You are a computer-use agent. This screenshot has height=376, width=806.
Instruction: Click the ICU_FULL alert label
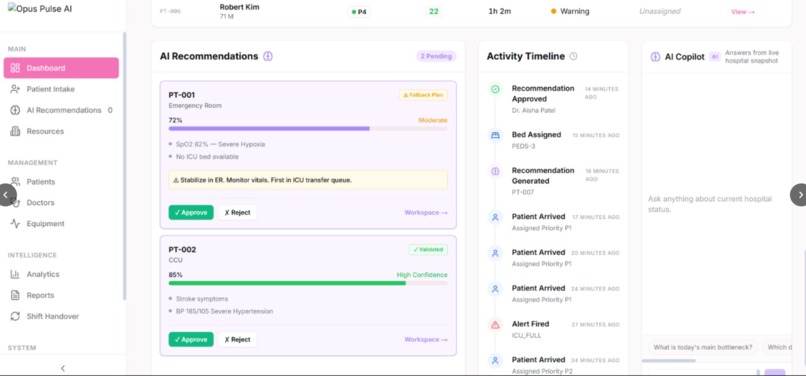pos(526,335)
